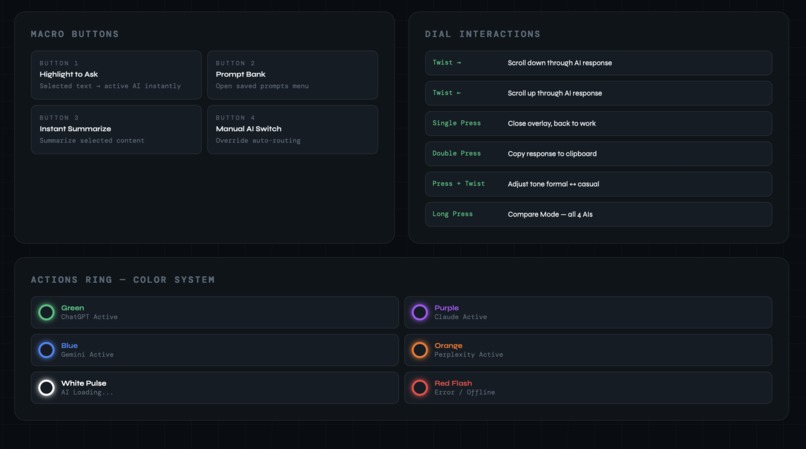Image resolution: width=806 pixels, height=449 pixels.
Task: Click the 'AI Loading...' caption
Action: [x=86, y=392]
